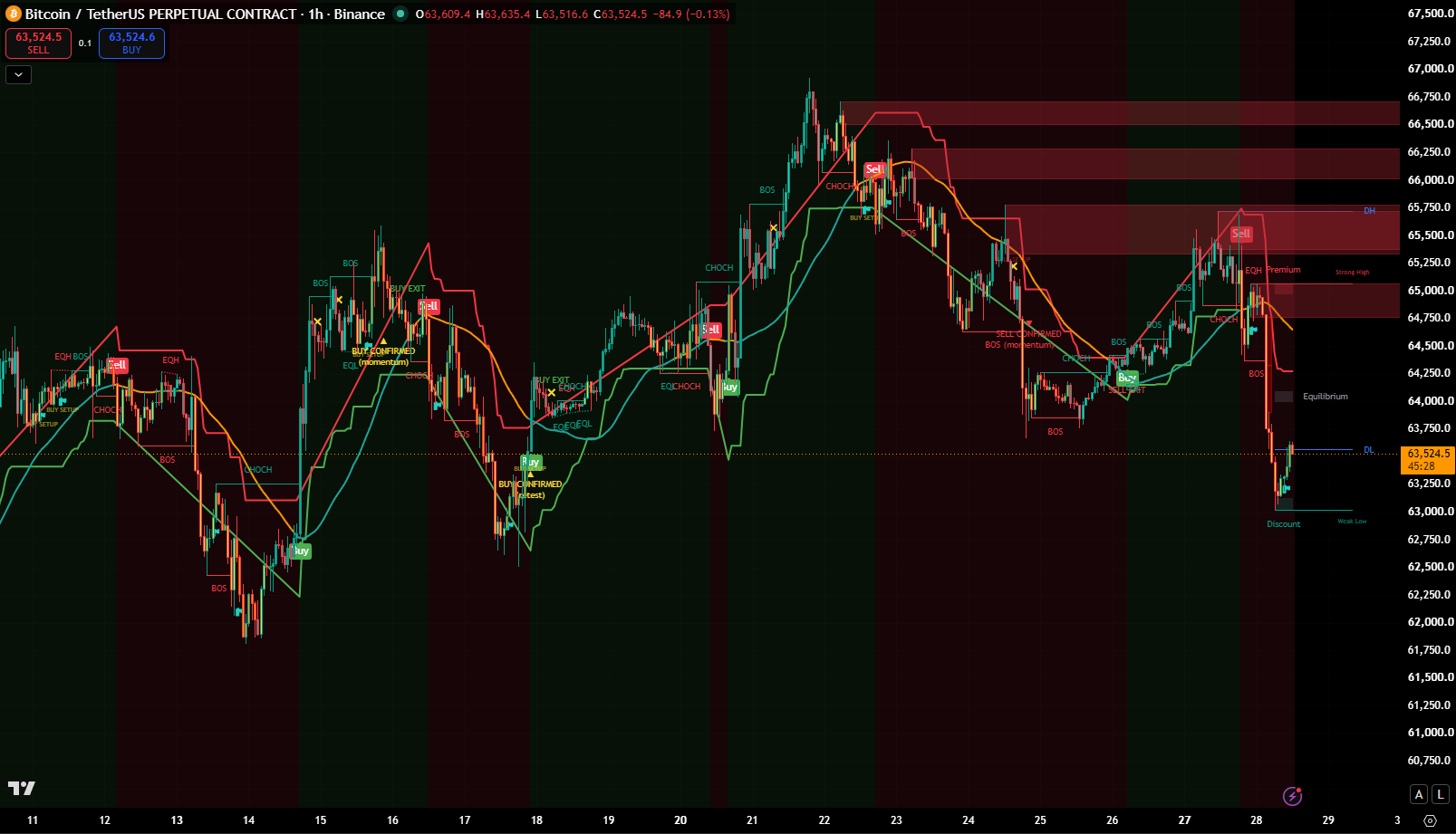This screenshot has height=834, width=1456.
Task: Click the CHOCH label near date 21
Action: [x=719, y=268]
